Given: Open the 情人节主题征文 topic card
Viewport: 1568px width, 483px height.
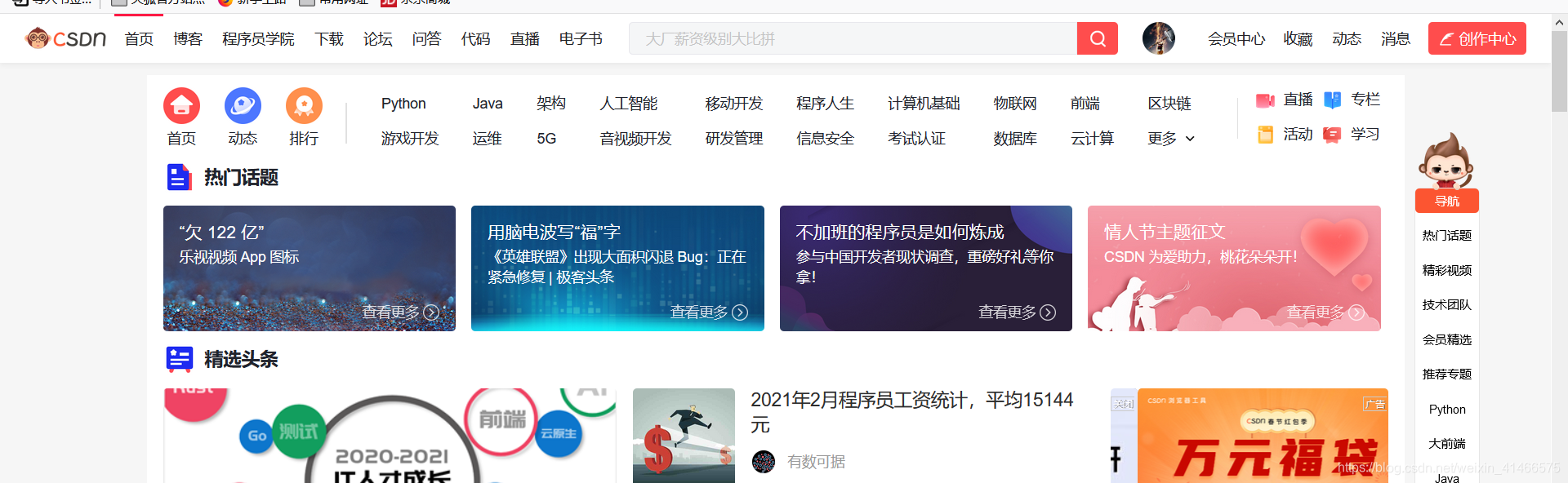Looking at the screenshot, I should 1234,268.
